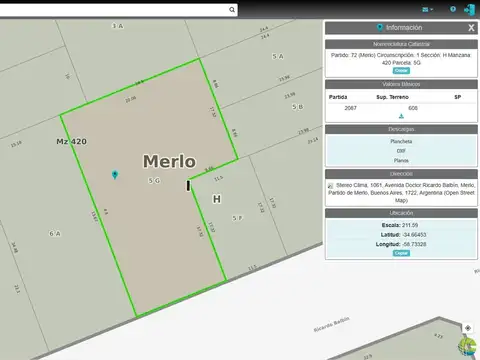Viewport: 480px width, 360px height.
Task: Download the Plancheta file
Action: [401, 141]
